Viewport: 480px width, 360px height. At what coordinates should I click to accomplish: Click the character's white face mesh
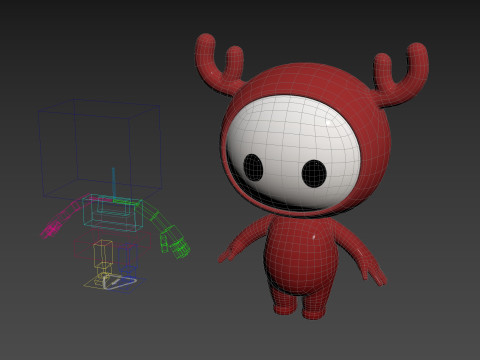click(x=293, y=153)
